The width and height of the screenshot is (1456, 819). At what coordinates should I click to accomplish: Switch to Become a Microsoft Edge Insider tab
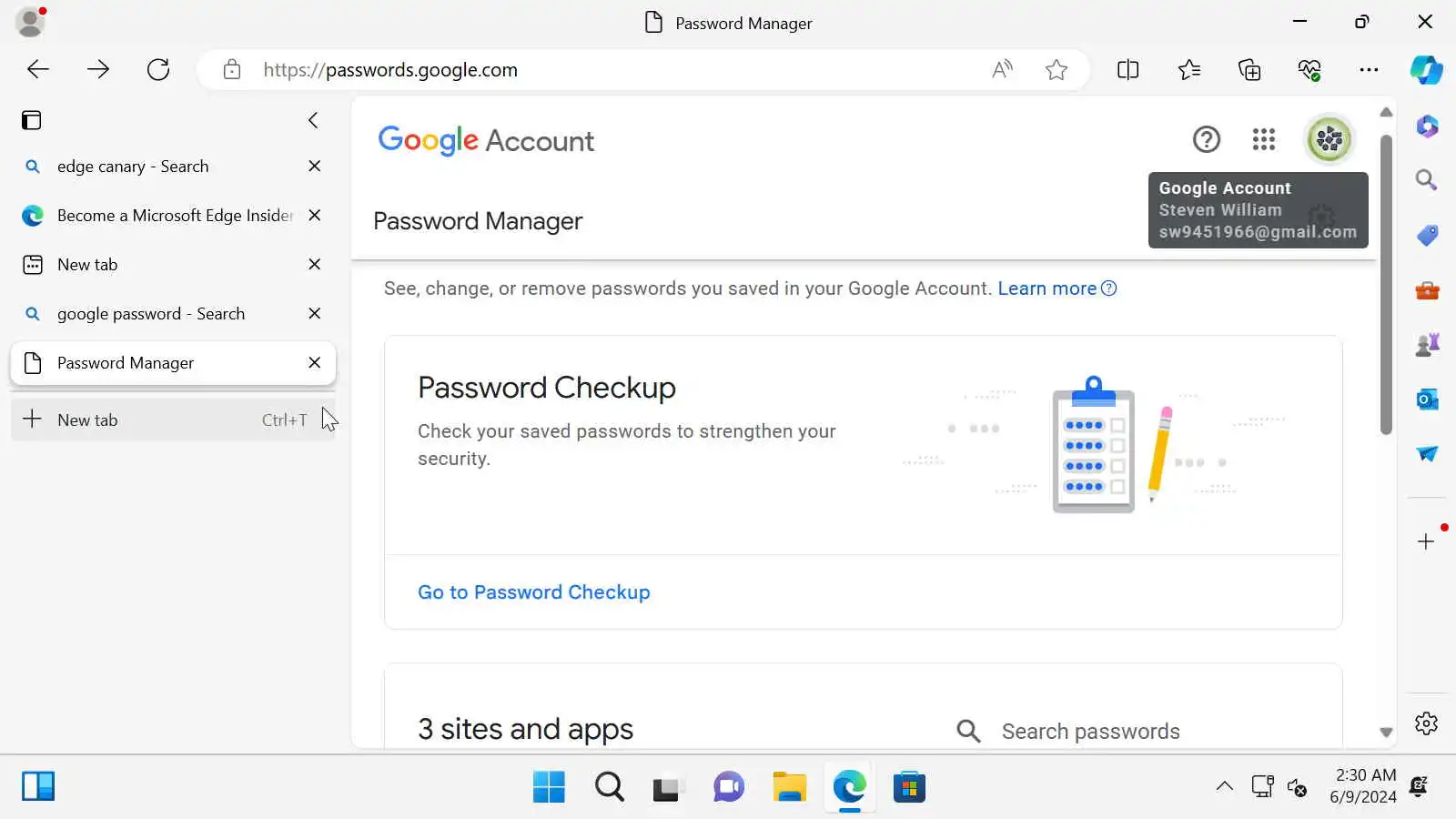click(173, 216)
